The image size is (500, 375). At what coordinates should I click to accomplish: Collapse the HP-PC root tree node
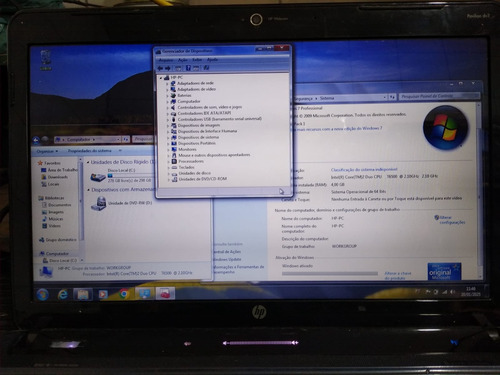160,78
